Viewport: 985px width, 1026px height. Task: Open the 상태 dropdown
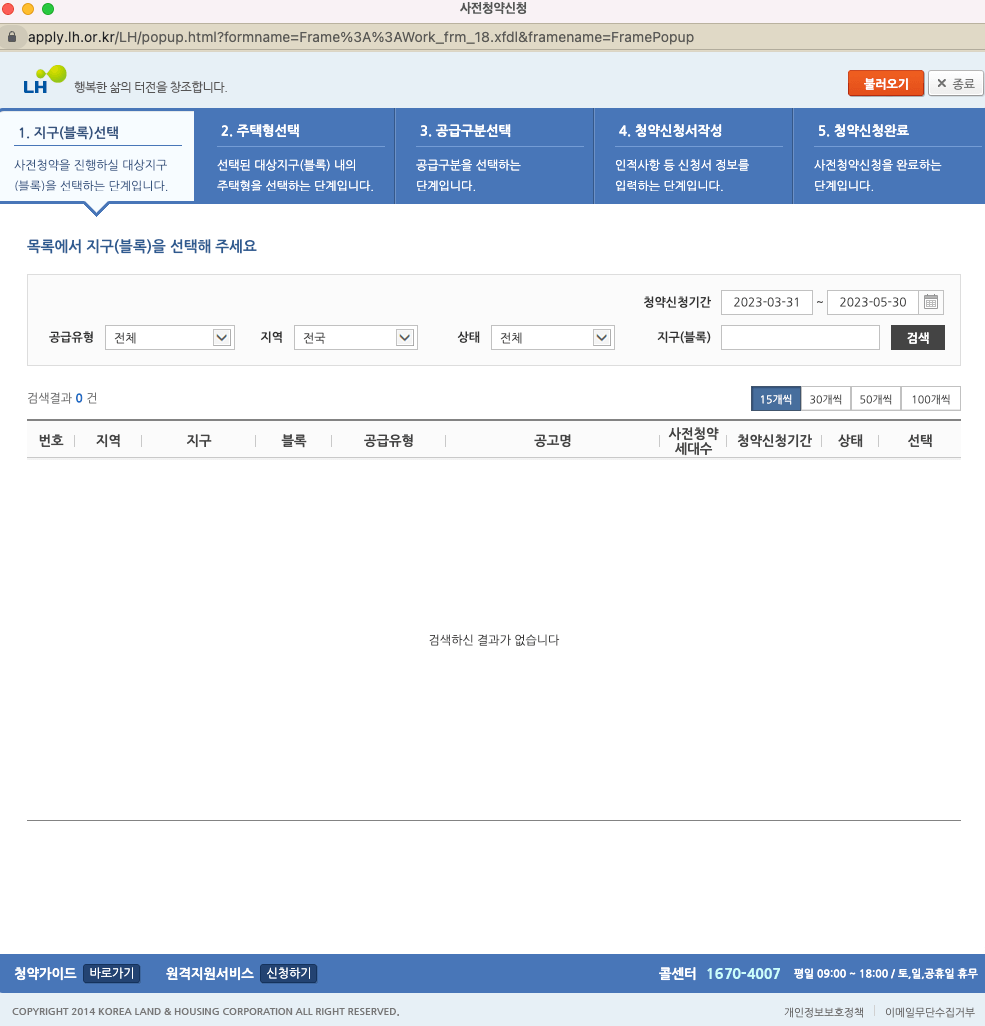click(x=552, y=338)
